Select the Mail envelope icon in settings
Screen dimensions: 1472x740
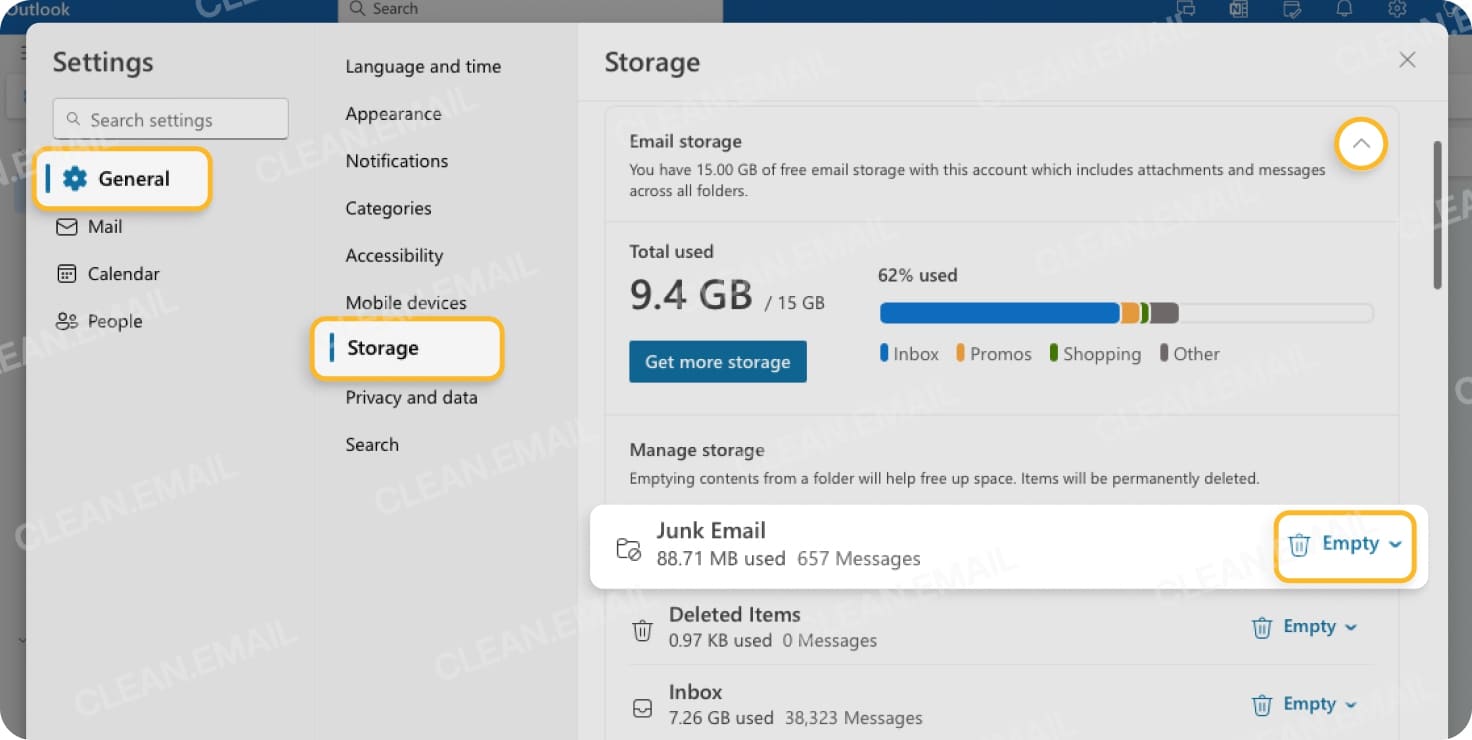[67, 227]
